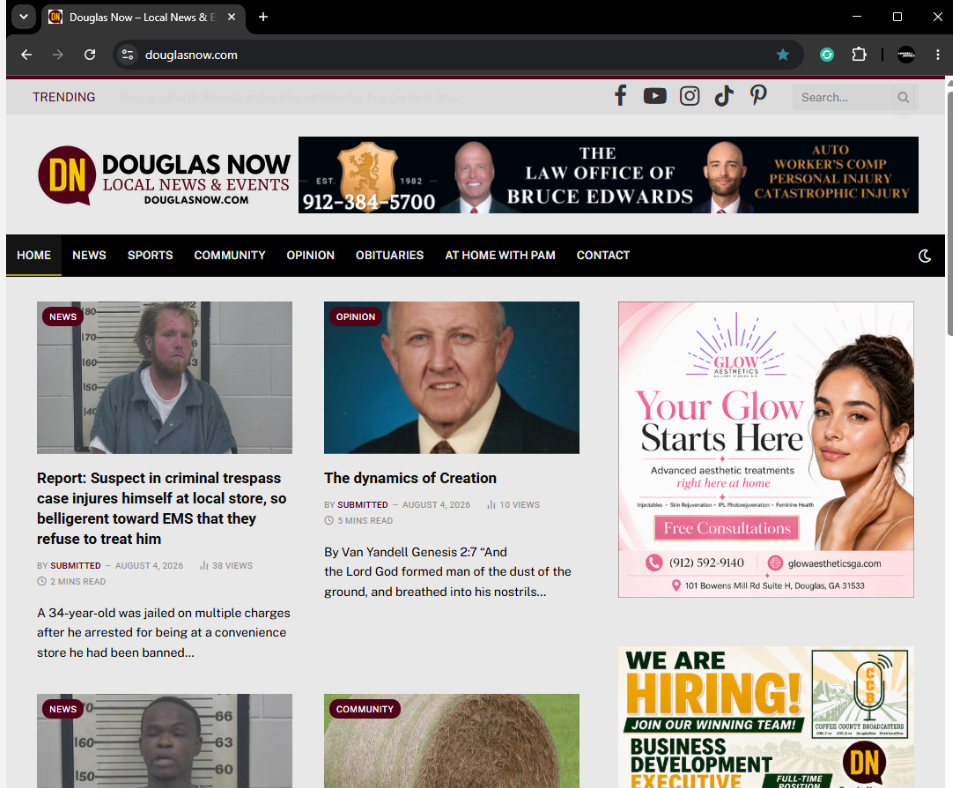Open the Glow Aesthetics advertisement
953x788 pixels.
(766, 450)
